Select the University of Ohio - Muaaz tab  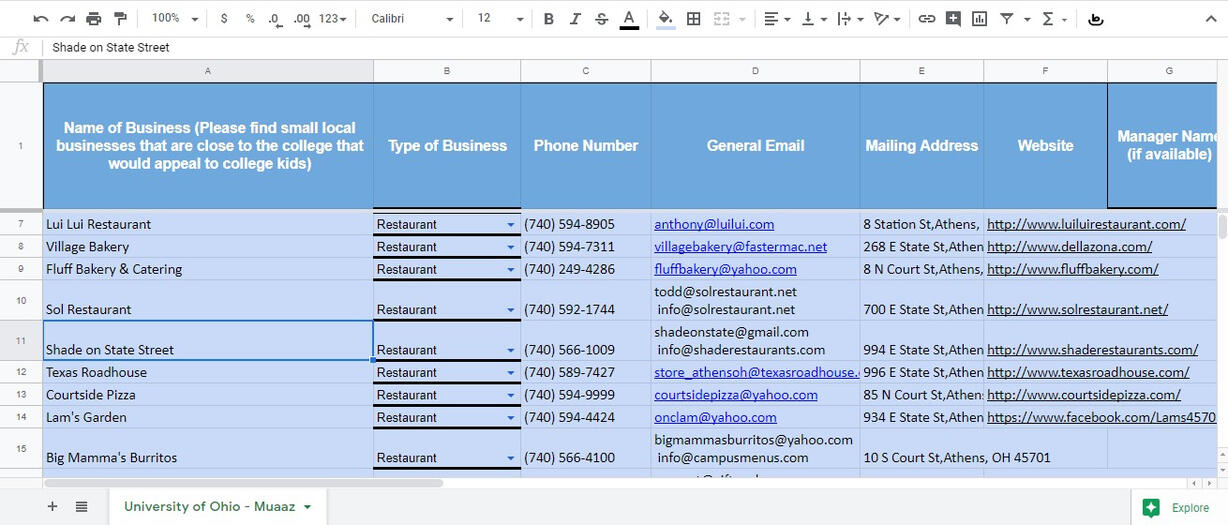[x=209, y=507]
